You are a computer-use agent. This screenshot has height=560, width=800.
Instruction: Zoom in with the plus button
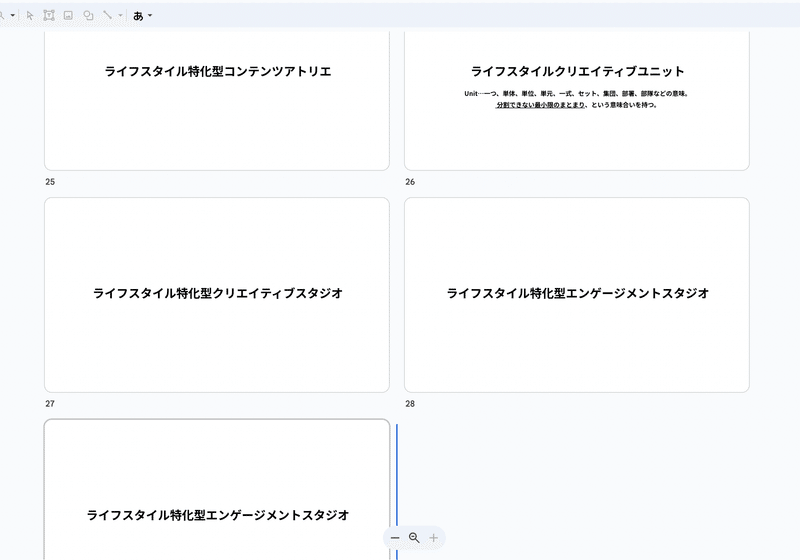[x=434, y=538]
